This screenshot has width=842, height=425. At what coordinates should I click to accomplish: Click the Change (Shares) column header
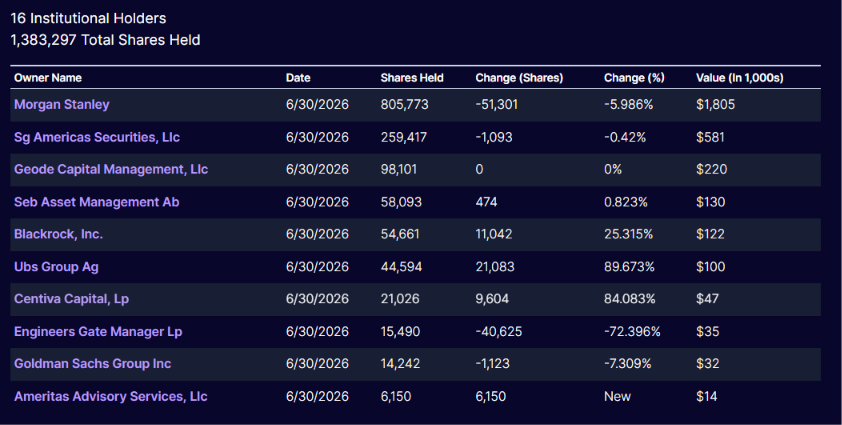click(x=519, y=78)
